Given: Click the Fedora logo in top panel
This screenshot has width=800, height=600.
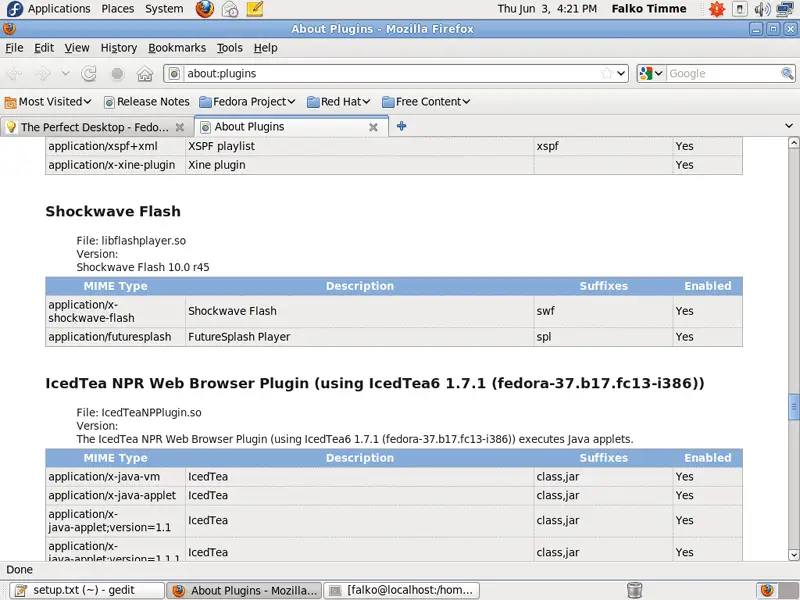Looking at the screenshot, I should pos(14,9).
